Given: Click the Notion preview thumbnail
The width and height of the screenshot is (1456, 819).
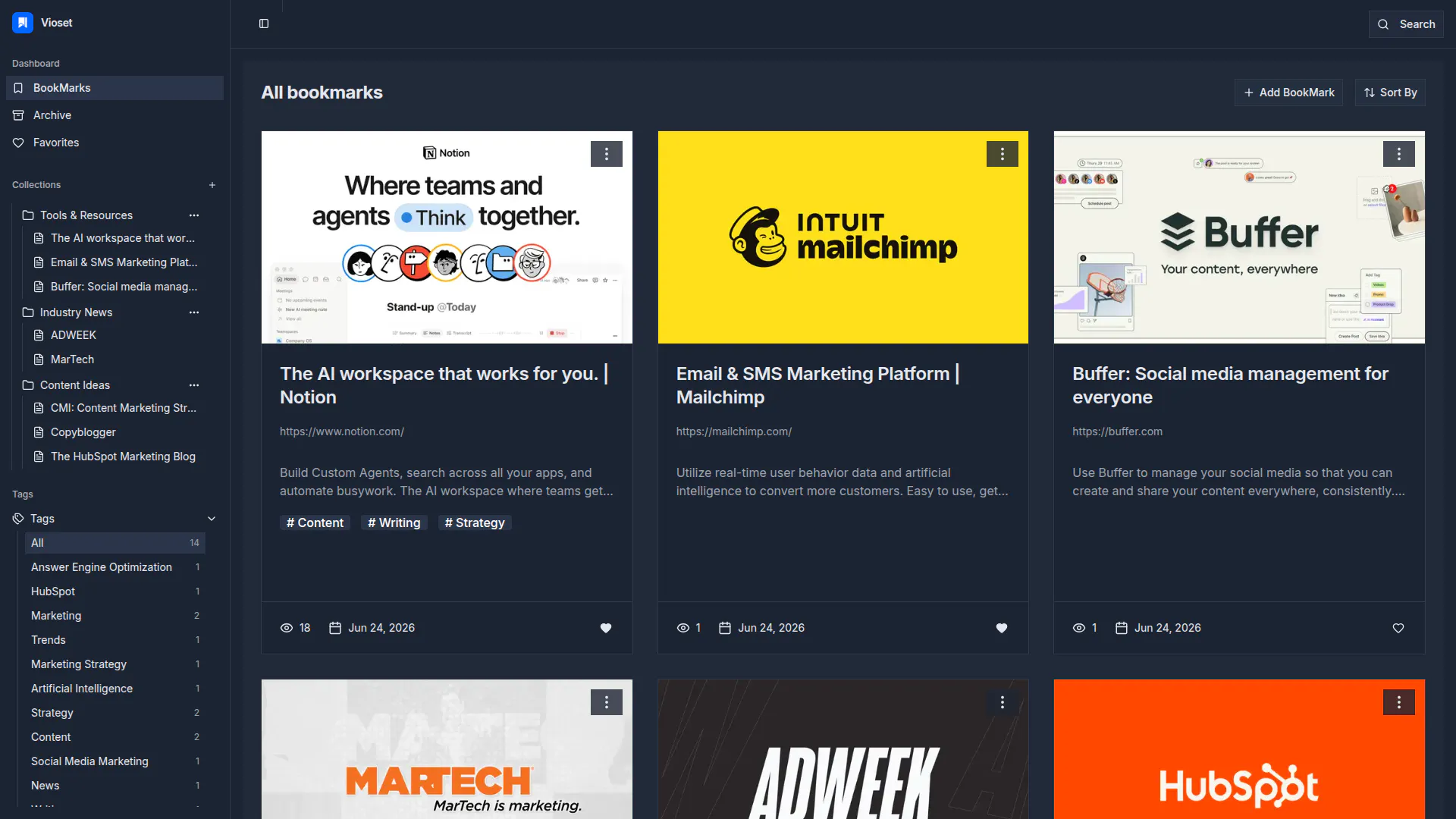Looking at the screenshot, I should (x=447, y=237).
